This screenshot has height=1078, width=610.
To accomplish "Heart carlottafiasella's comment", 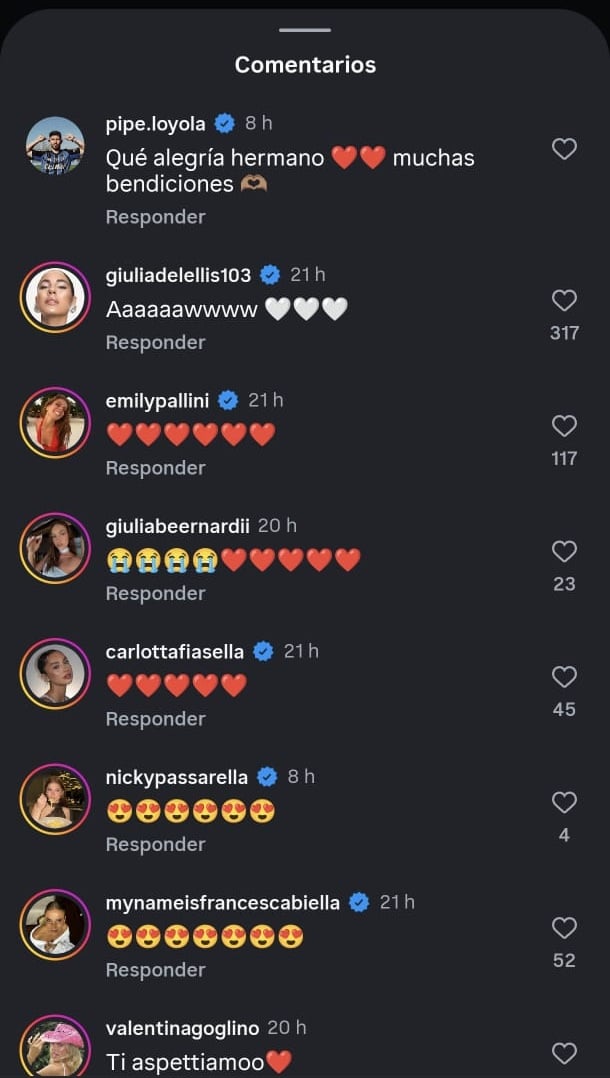I will pos(564,677).
